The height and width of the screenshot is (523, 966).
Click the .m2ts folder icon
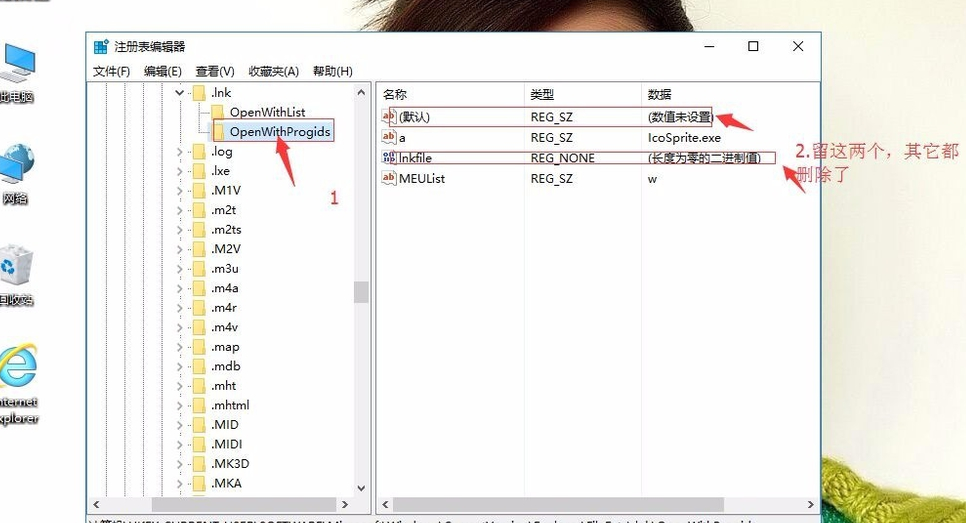tap(199, 230)
